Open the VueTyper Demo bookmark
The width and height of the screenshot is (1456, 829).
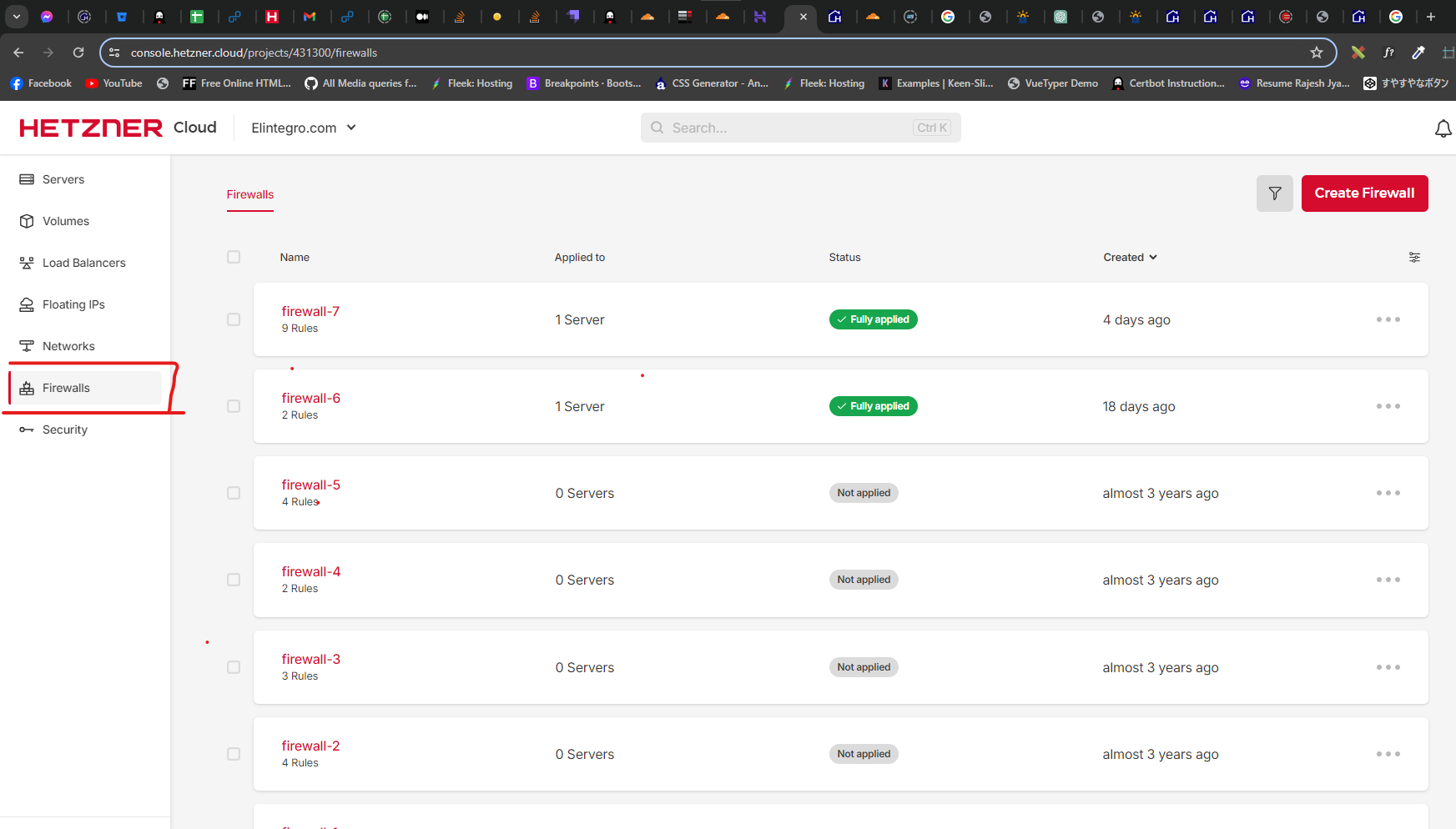tap(1053, 83)
